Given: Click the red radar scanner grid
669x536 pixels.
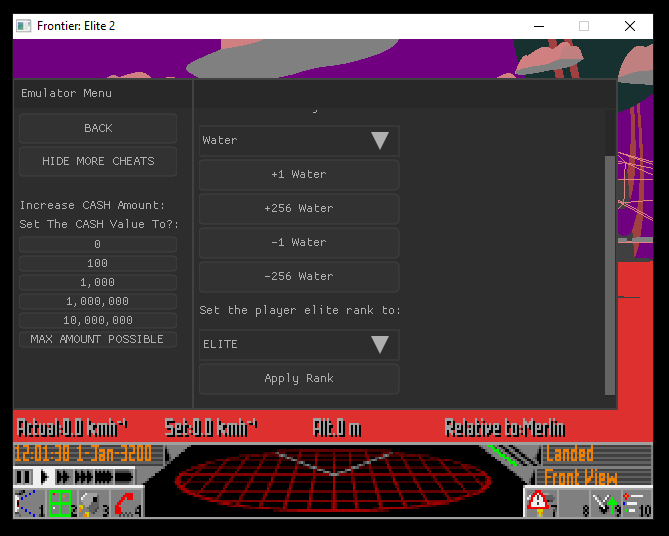Looking at the screenshot, I should tap(333, 481).
